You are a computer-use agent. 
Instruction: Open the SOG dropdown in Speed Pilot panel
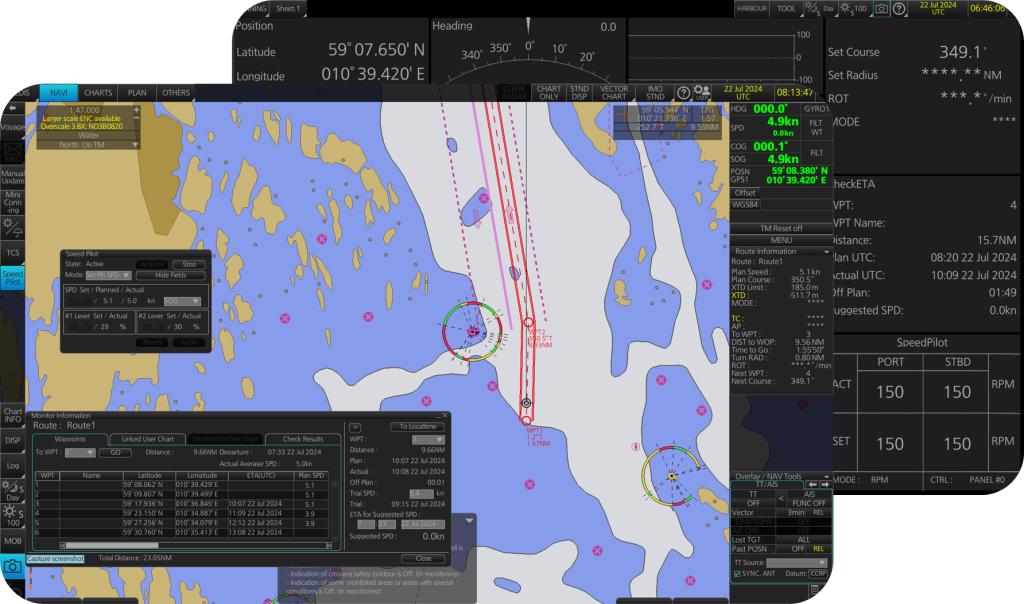[182, 301]
